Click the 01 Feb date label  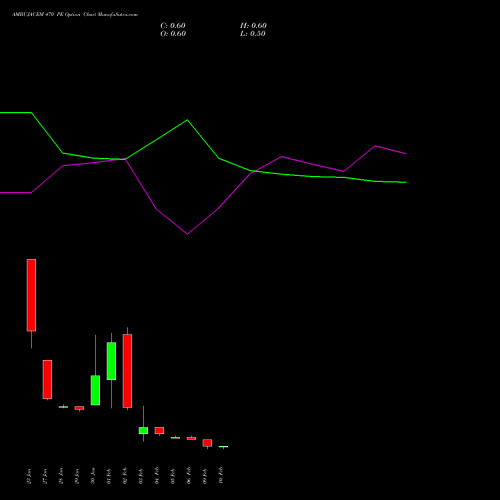109,476
